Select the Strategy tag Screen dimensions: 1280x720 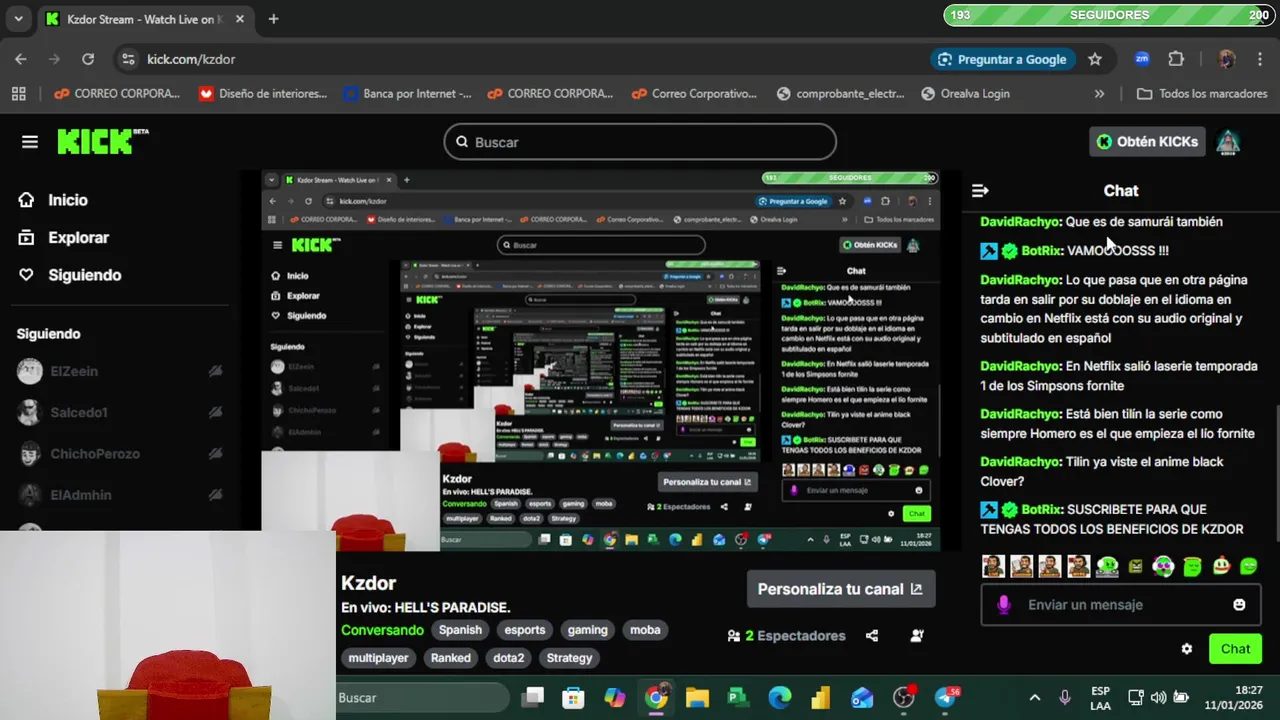click(570, 658)
